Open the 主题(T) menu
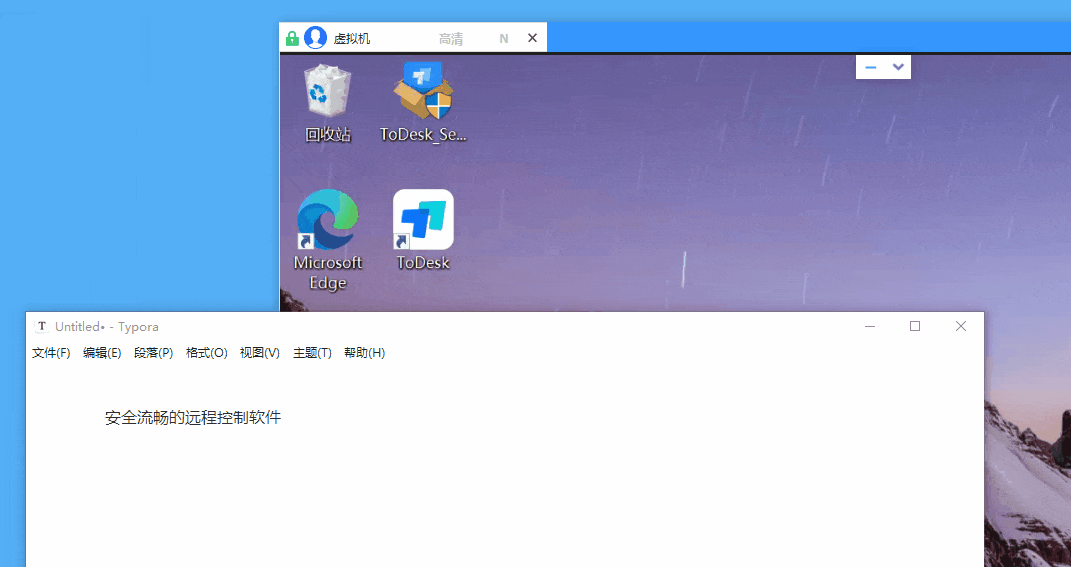The image size is (1071, 567). [x=312, y=353]
